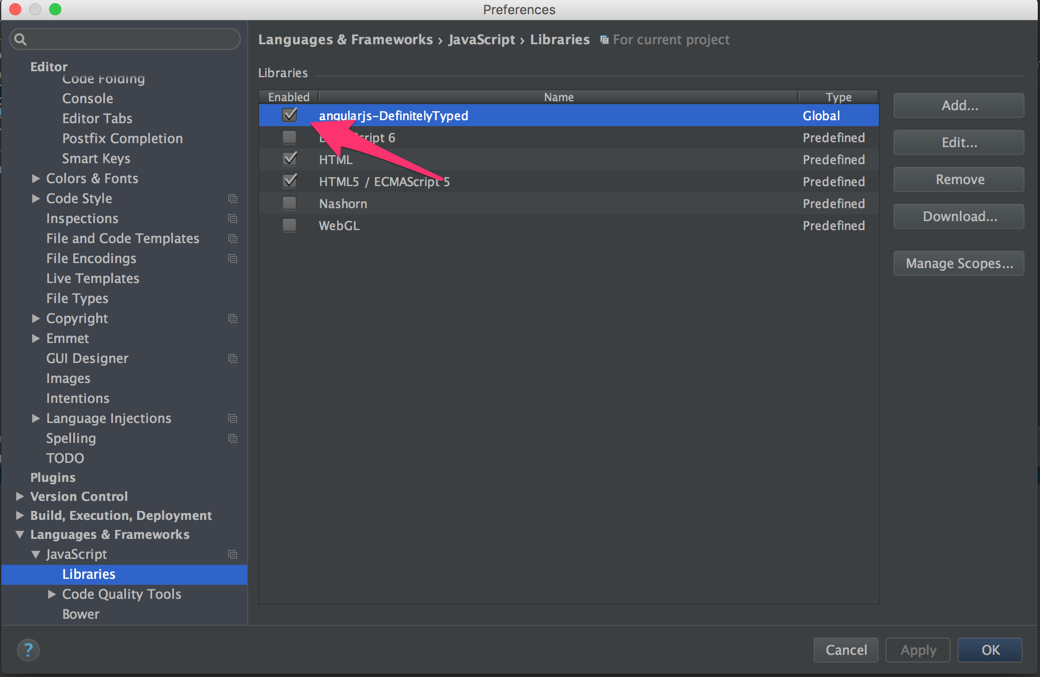Image resolution: width=1040 pixels, height=677 pixels.
Task: Open Manage Scopes... dialog
Action: 959,263
